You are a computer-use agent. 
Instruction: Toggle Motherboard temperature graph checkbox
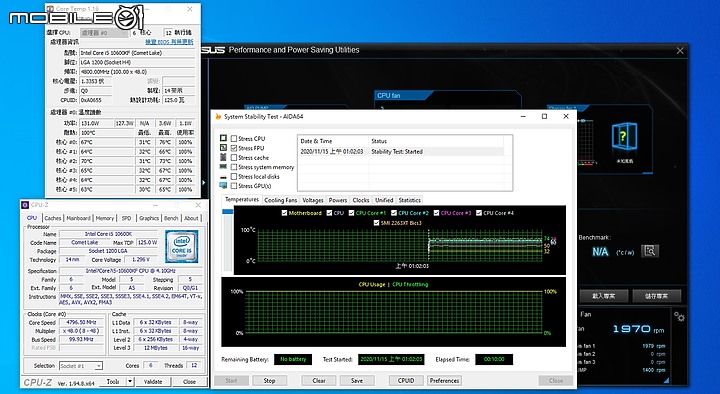[284, 213]
